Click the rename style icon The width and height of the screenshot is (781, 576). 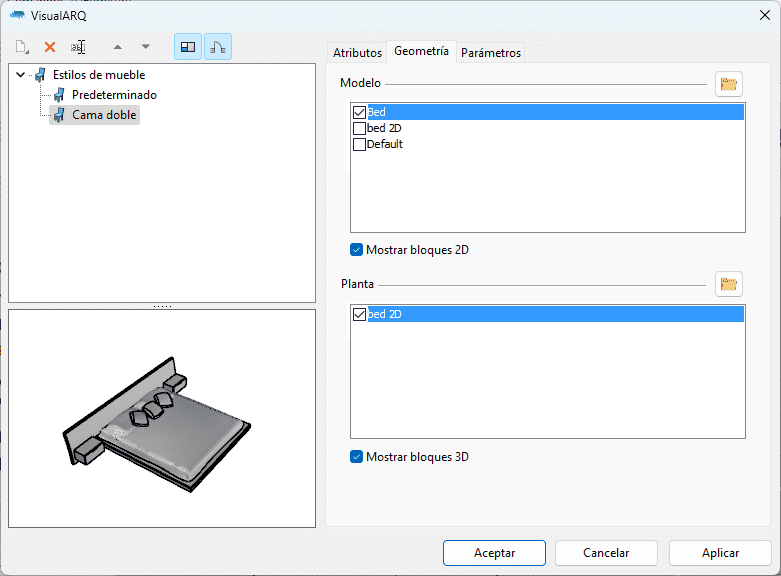pos(78,47)
